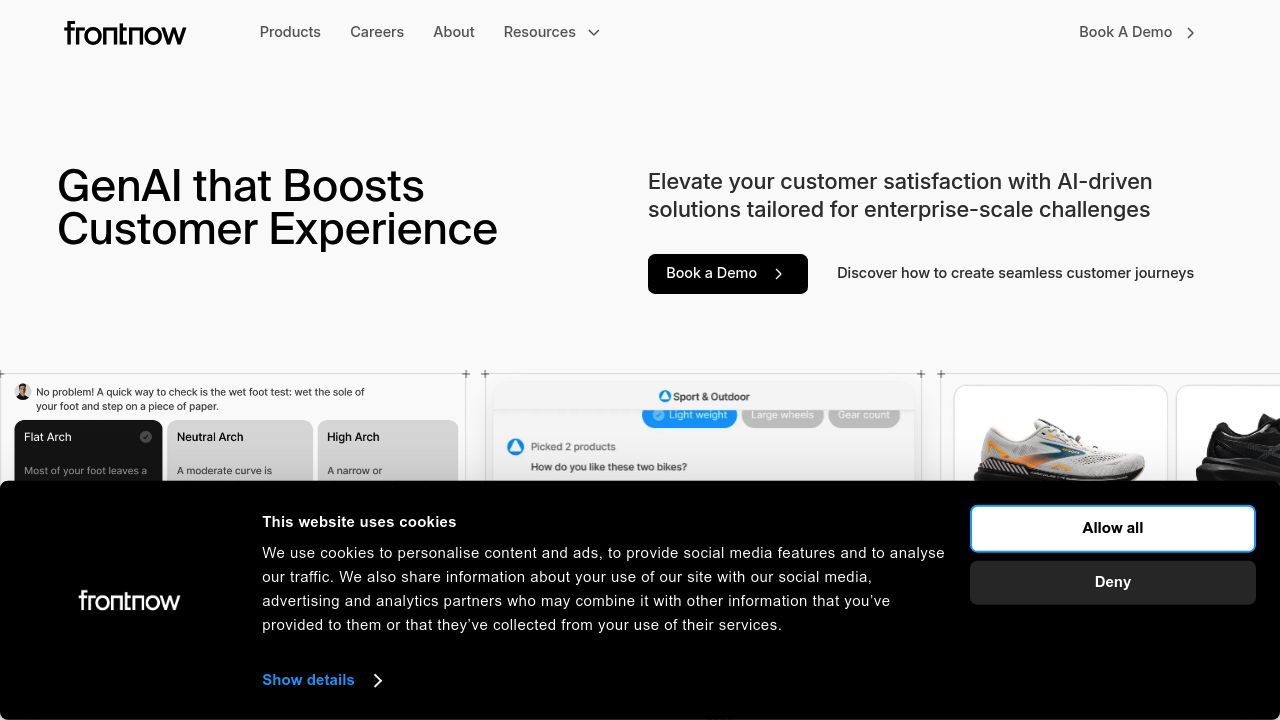This screenshot has width=1280, height=720.
Task: Open the black shoe thumbnail
Action: click(1228, 434)
